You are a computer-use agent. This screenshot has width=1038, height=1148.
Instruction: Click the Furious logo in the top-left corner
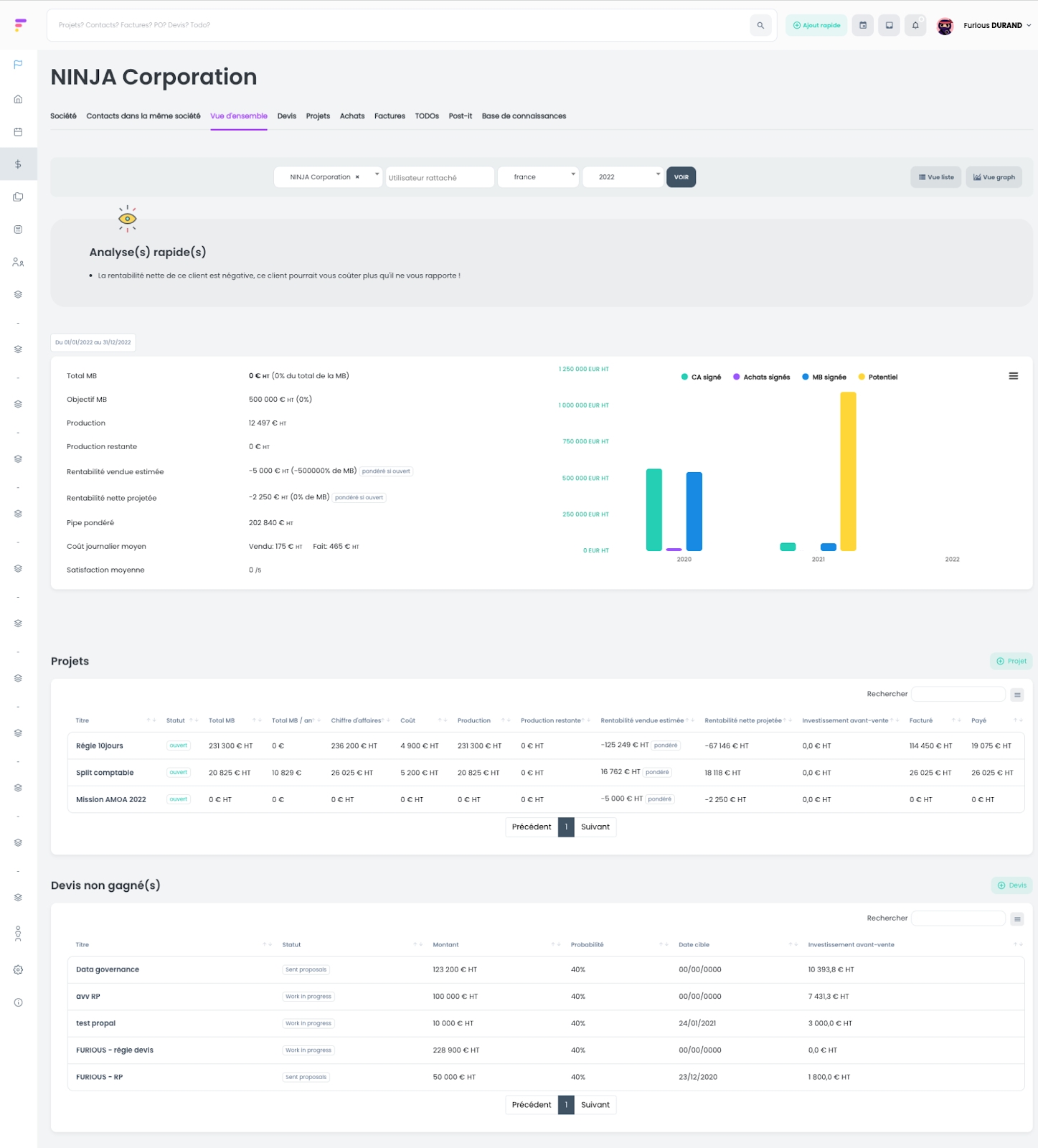click(x=20, y=25)
